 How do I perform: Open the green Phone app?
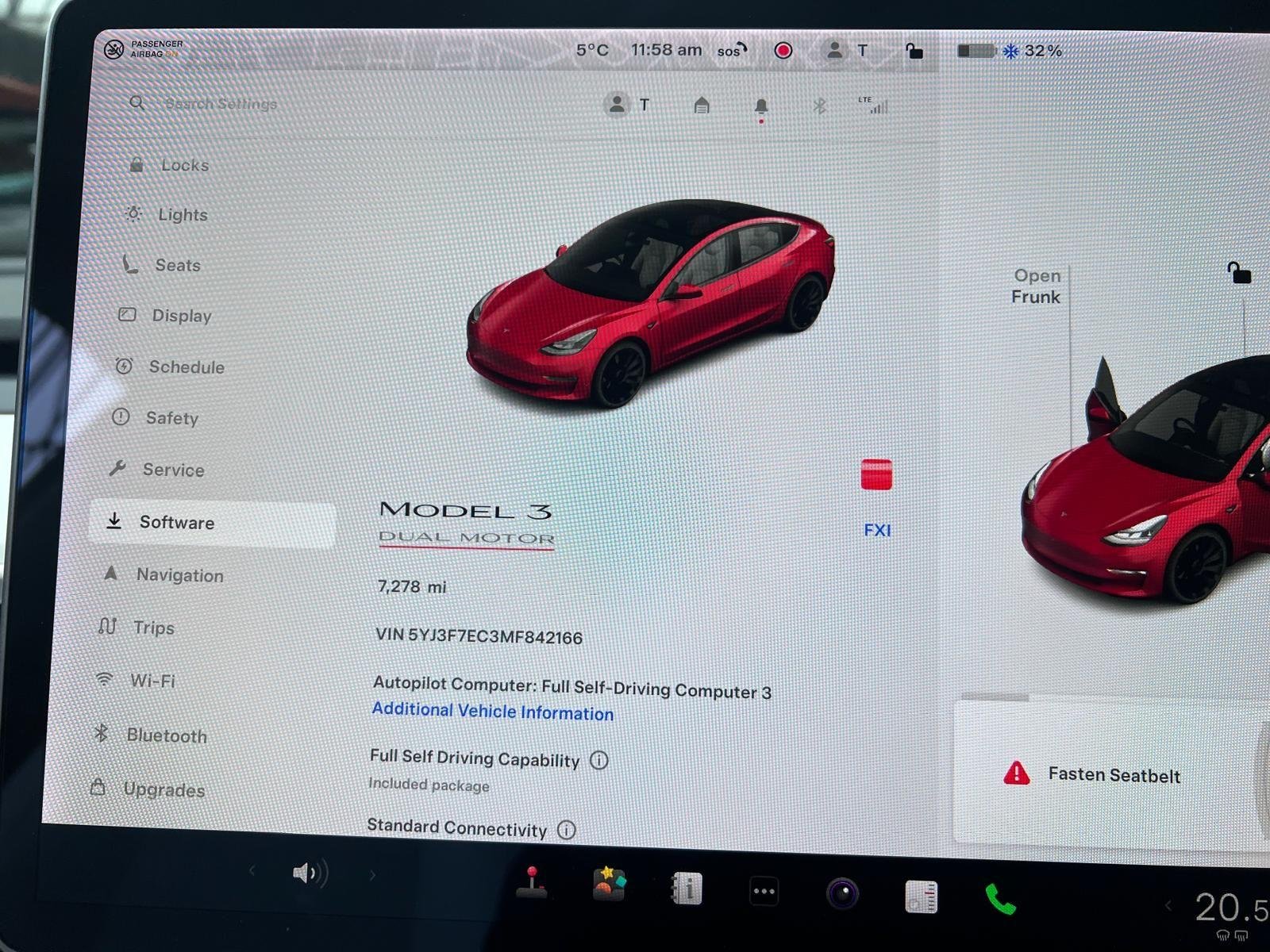(x=1000, y=900)
